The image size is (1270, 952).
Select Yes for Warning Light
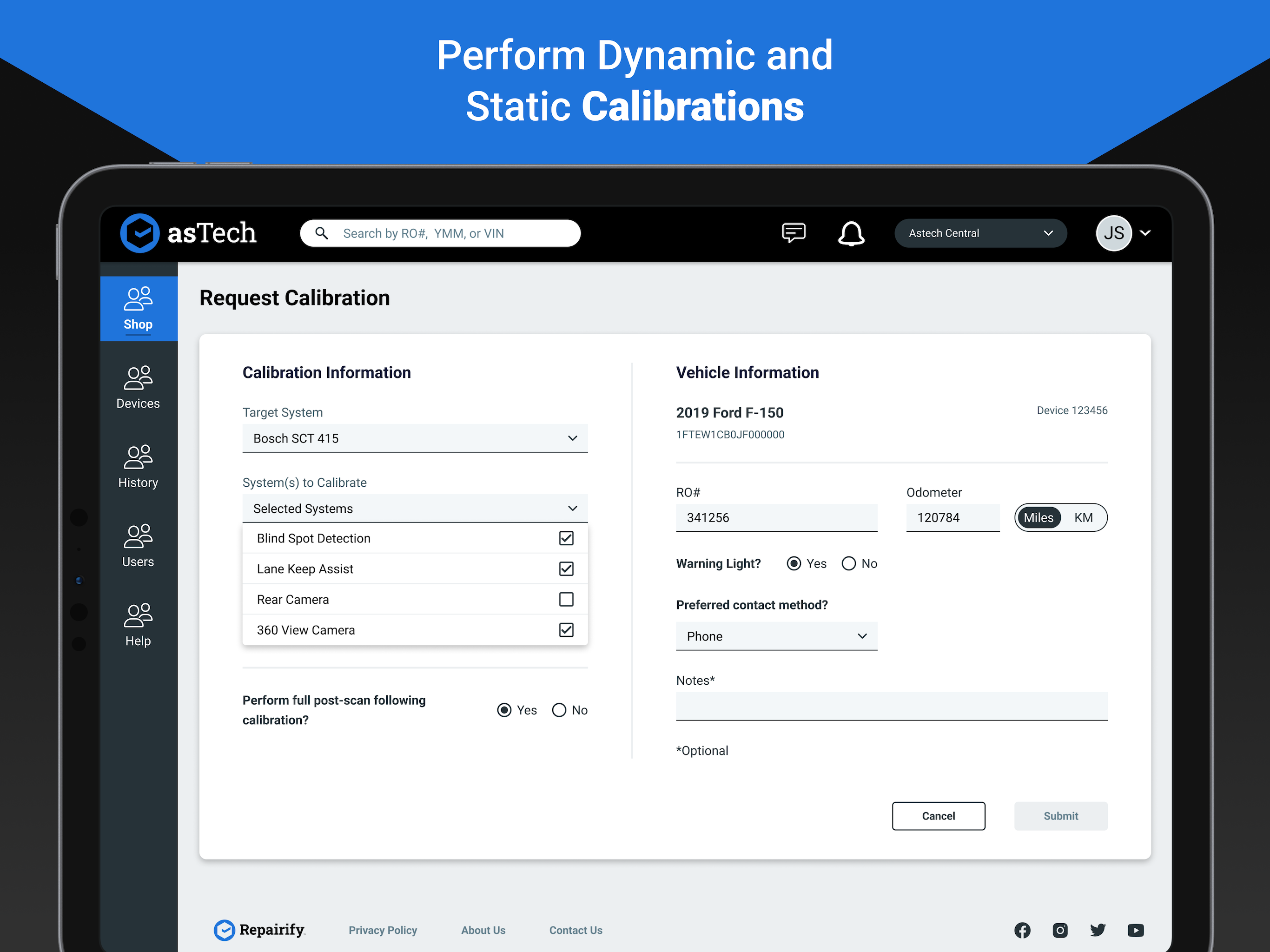pyautogui.click(x=794, y=563)
